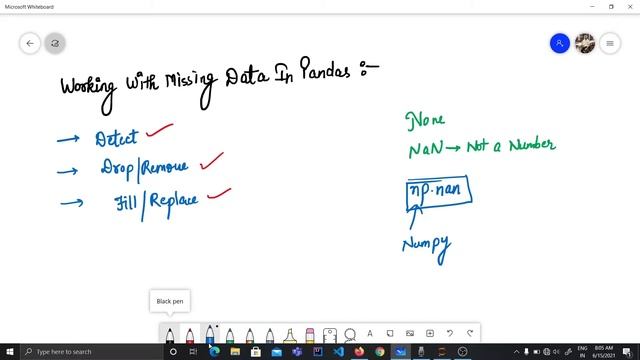The width and height of the screenshot is (640, 360).
Task: Restore down the Whiteboard window
Action: tap(611, 7)
